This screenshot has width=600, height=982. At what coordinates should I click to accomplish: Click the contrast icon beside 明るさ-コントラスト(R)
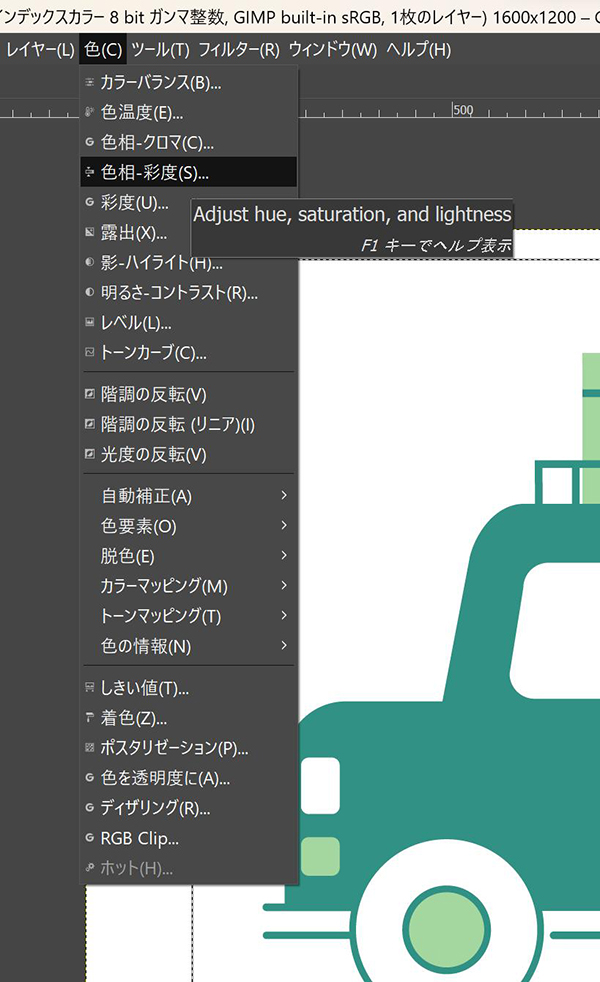coord(90,292)
